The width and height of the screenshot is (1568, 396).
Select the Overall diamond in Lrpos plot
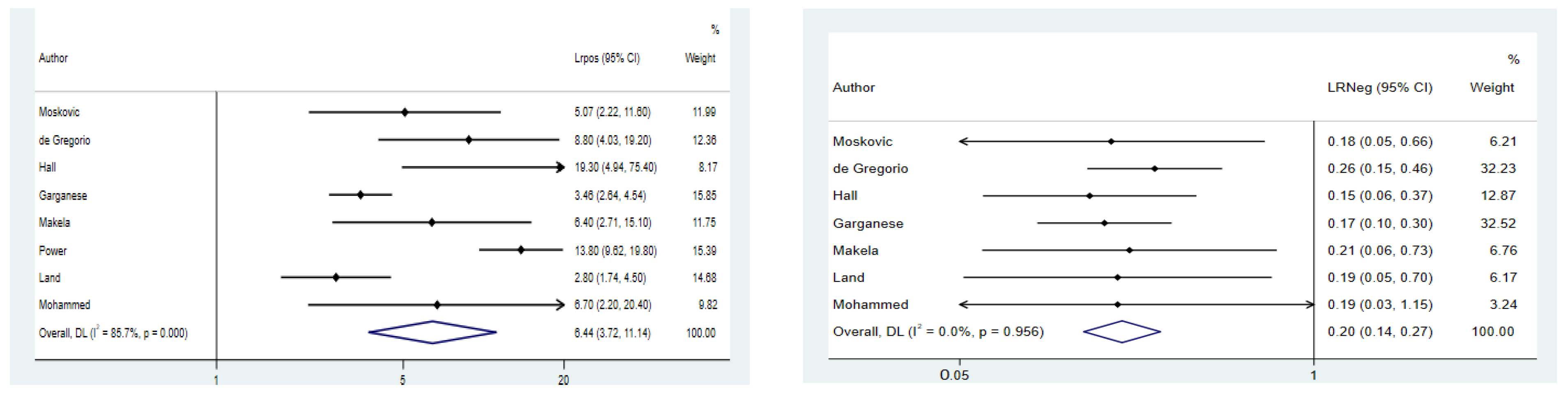click(432, 332)
